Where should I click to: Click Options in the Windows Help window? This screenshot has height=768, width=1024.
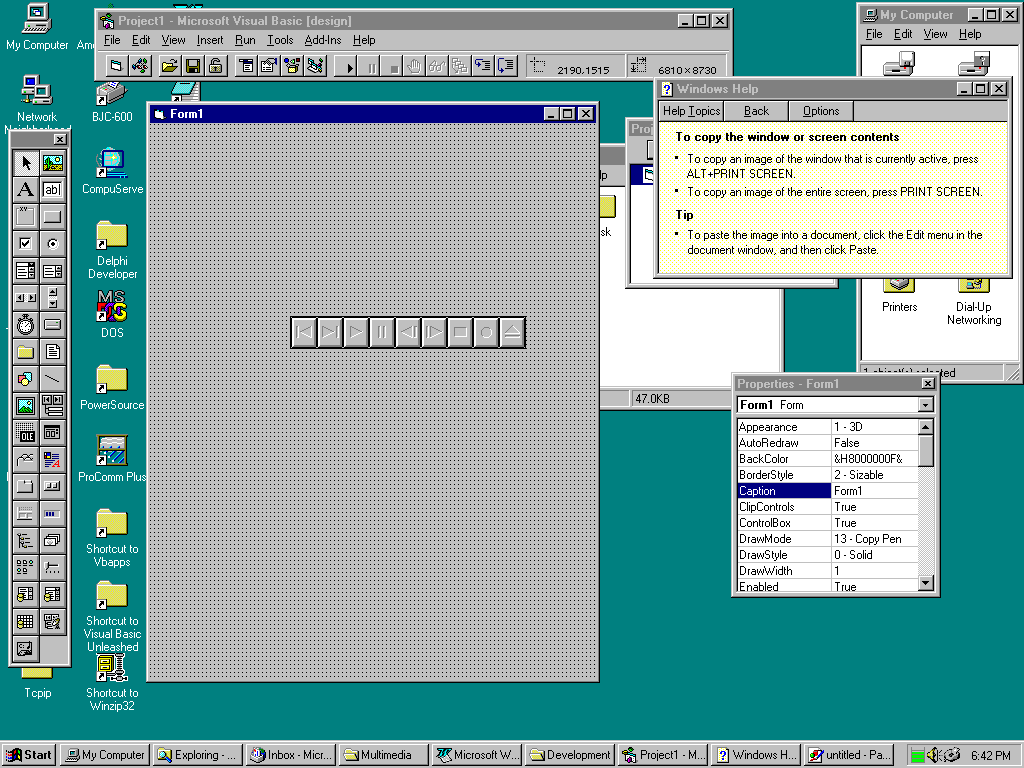pos(821,111)
